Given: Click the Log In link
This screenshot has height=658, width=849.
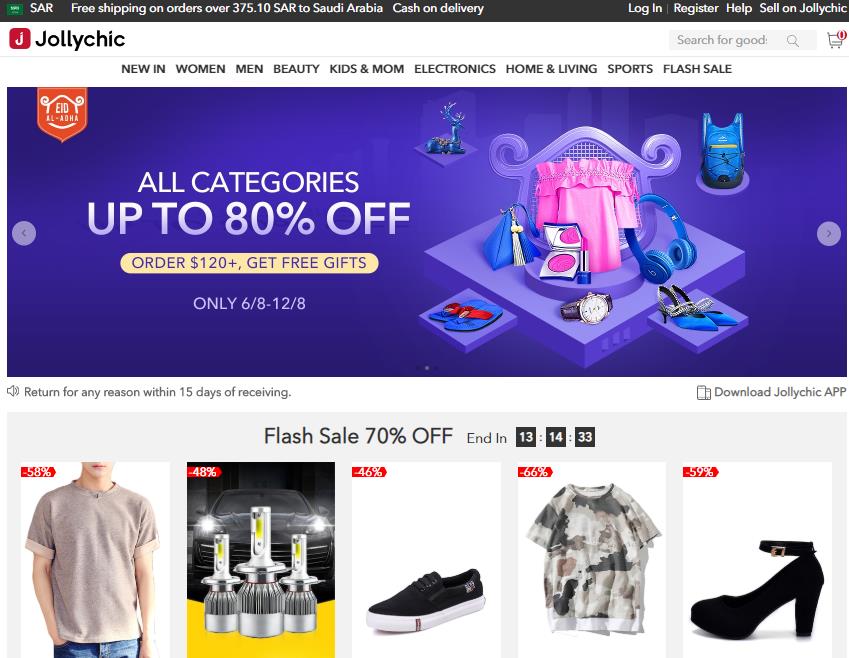Looking at the screenshot, I should 645,8.
